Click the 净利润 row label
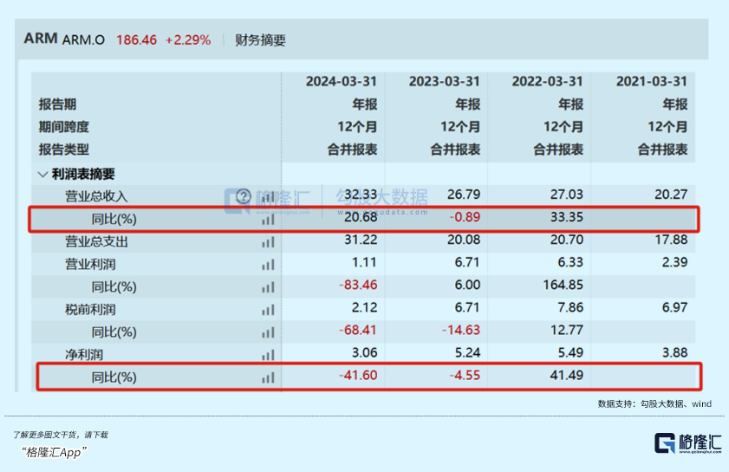 coord(84,355)
